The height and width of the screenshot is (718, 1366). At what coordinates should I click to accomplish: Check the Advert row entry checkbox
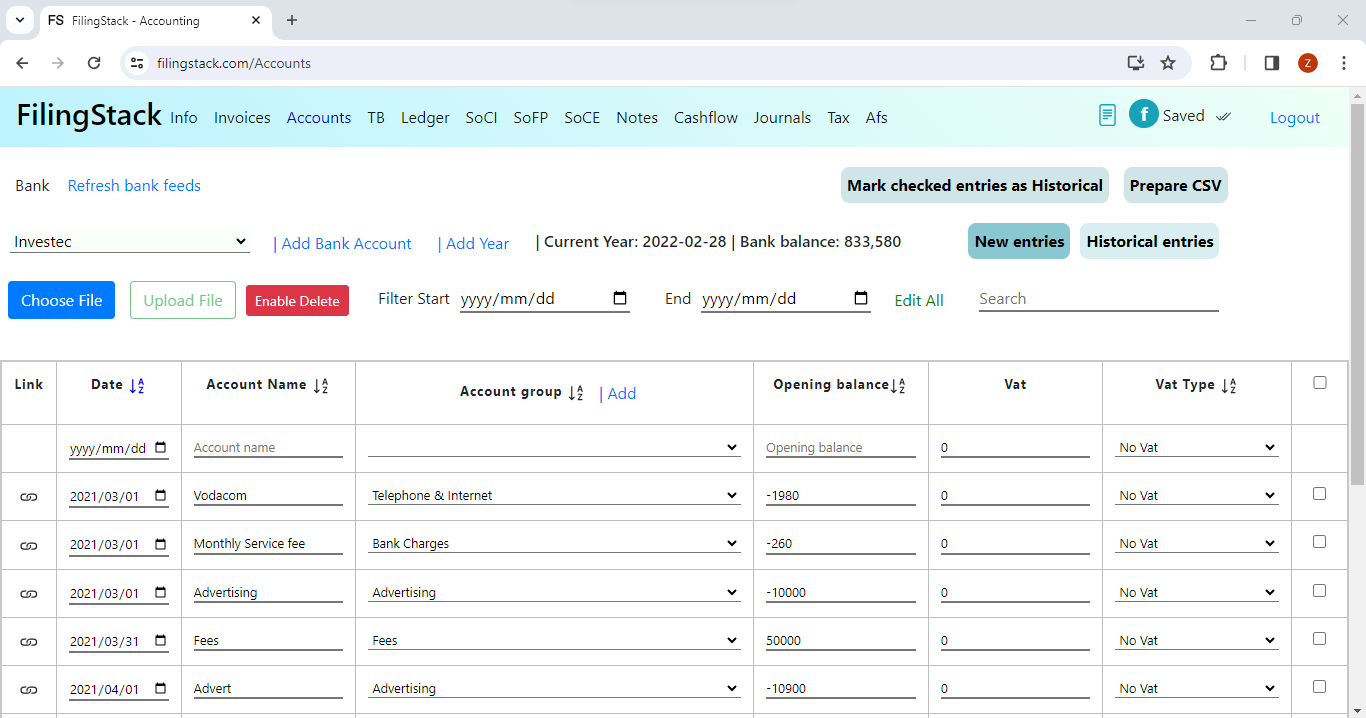(x=1319, y=688)
